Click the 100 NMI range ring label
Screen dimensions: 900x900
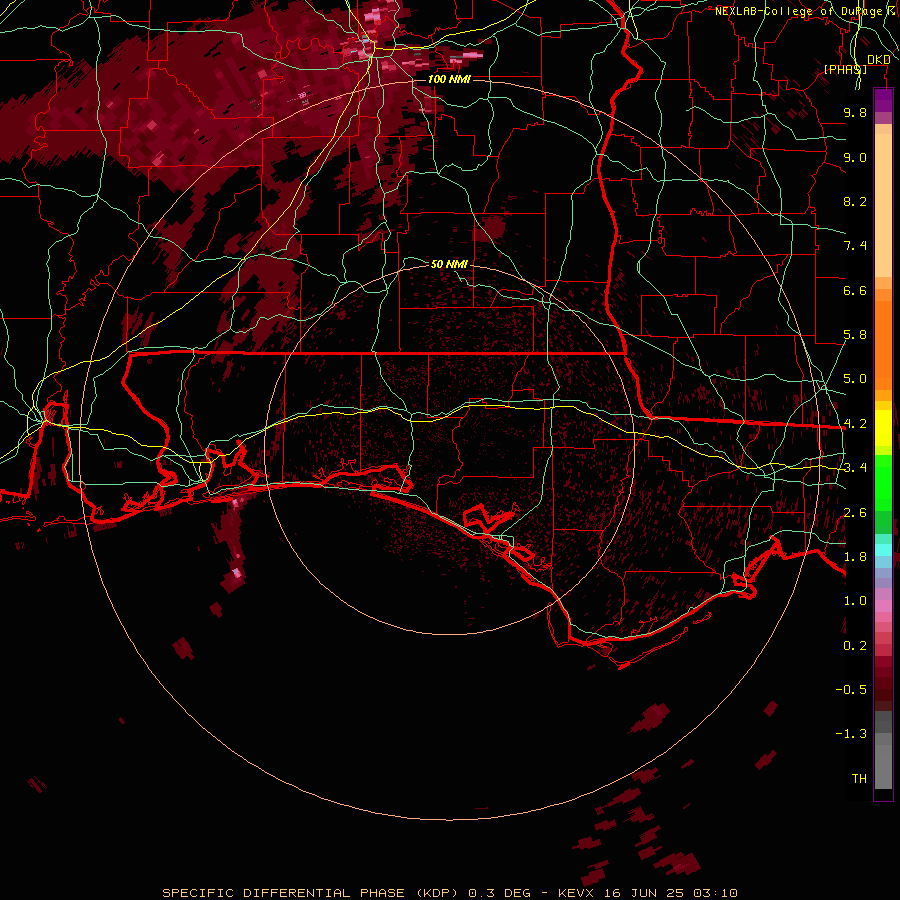(x=448, y=79)
